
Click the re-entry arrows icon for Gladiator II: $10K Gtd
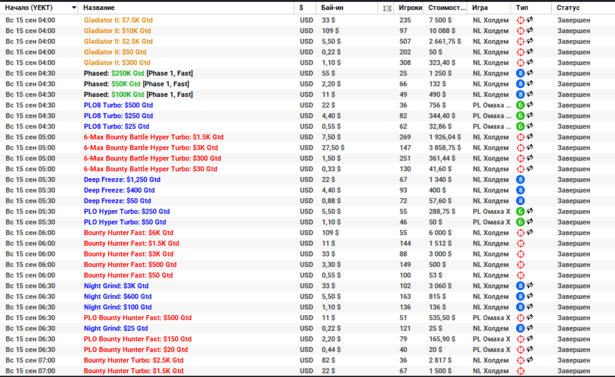pos(529,30)
